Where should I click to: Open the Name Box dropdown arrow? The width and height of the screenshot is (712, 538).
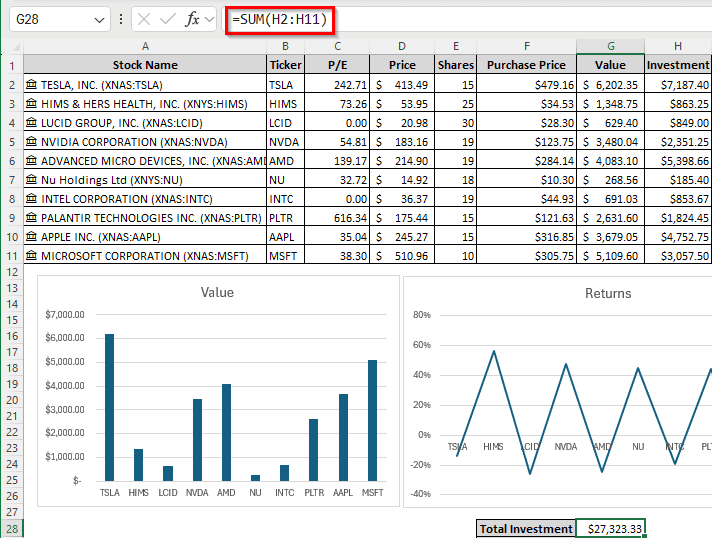coord(99,20)
